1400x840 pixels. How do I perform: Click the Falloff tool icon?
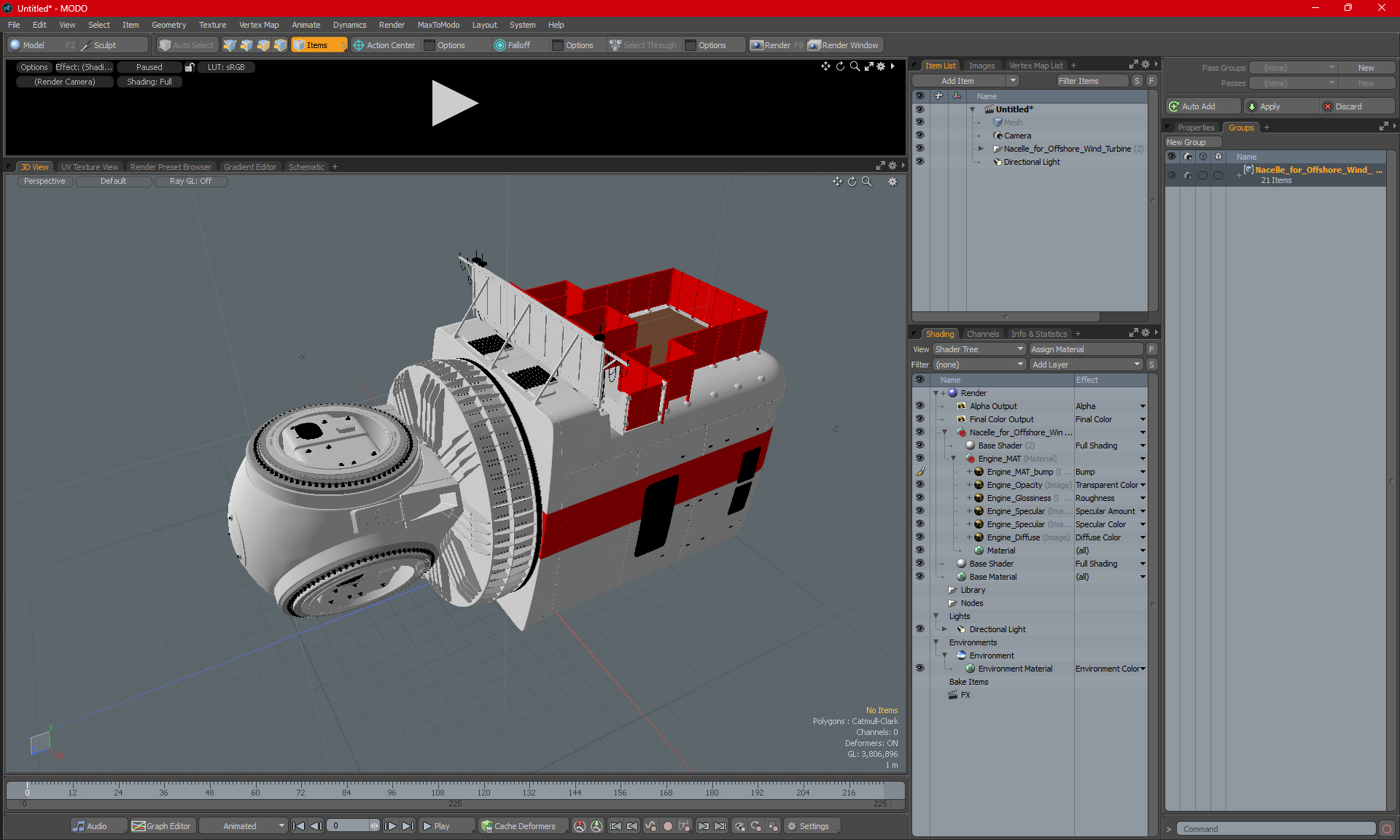click(499, 45)
